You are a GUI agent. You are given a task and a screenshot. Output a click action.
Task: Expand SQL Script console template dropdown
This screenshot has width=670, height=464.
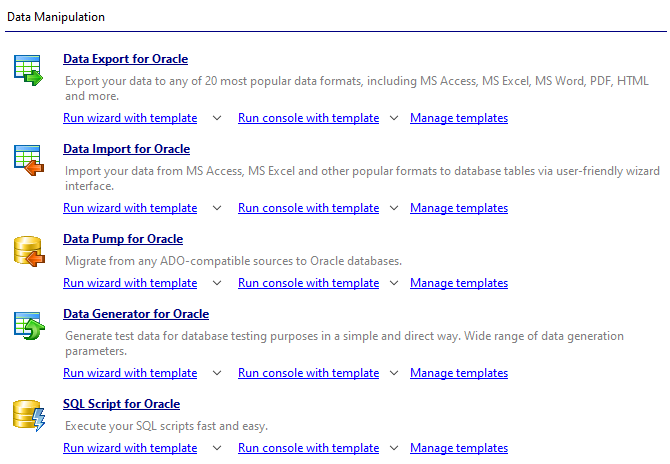[394, 448]
